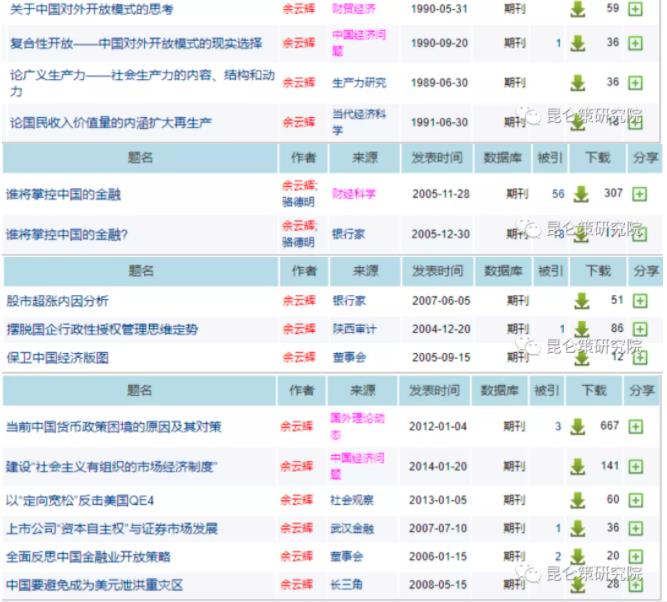Download 以"定向宽松"反击美国QE4 article
This screenshot has width=667, height=602.
[578, 500]
